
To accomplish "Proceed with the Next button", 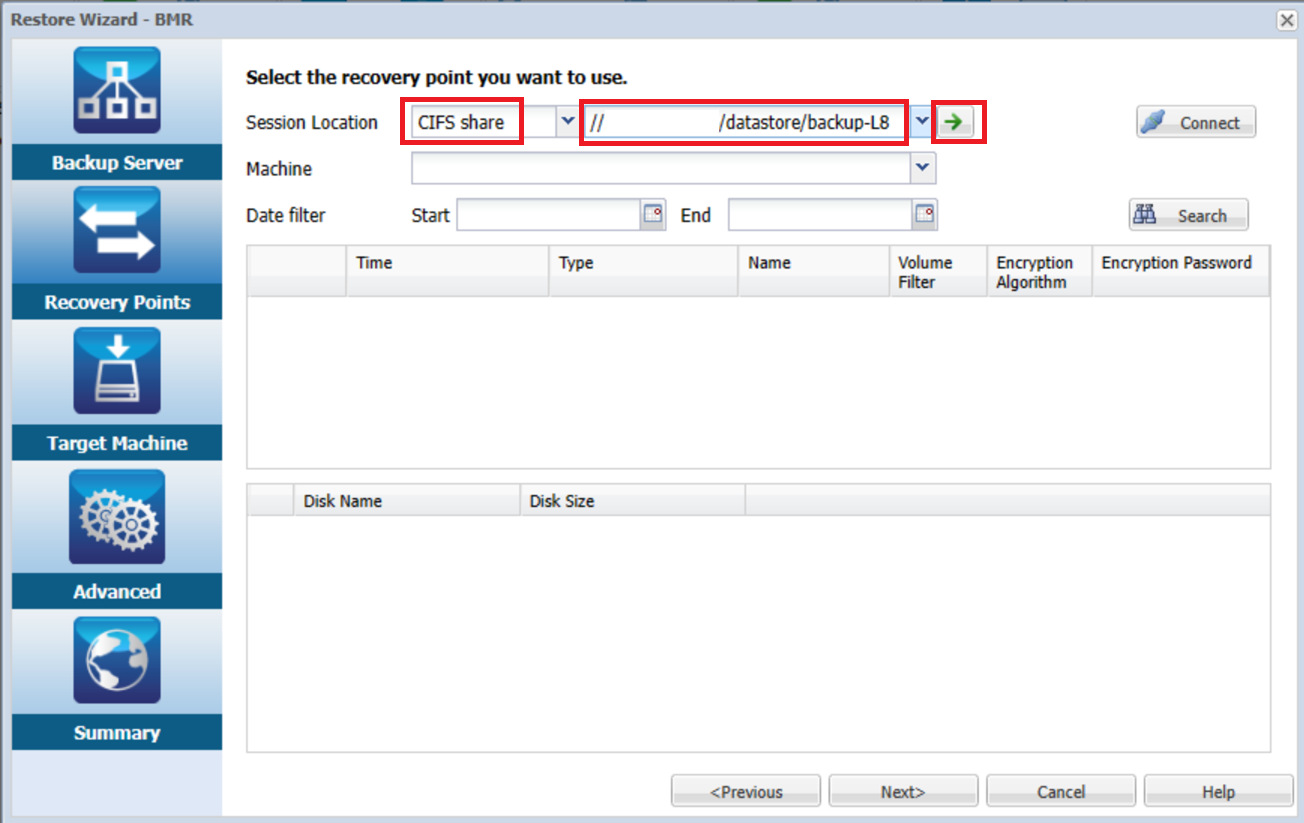I will (903, 792).
